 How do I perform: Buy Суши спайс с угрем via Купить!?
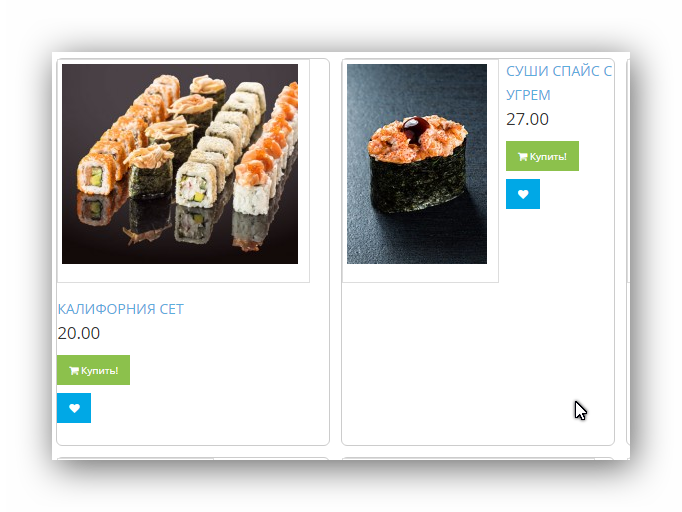tap(542, 156)
